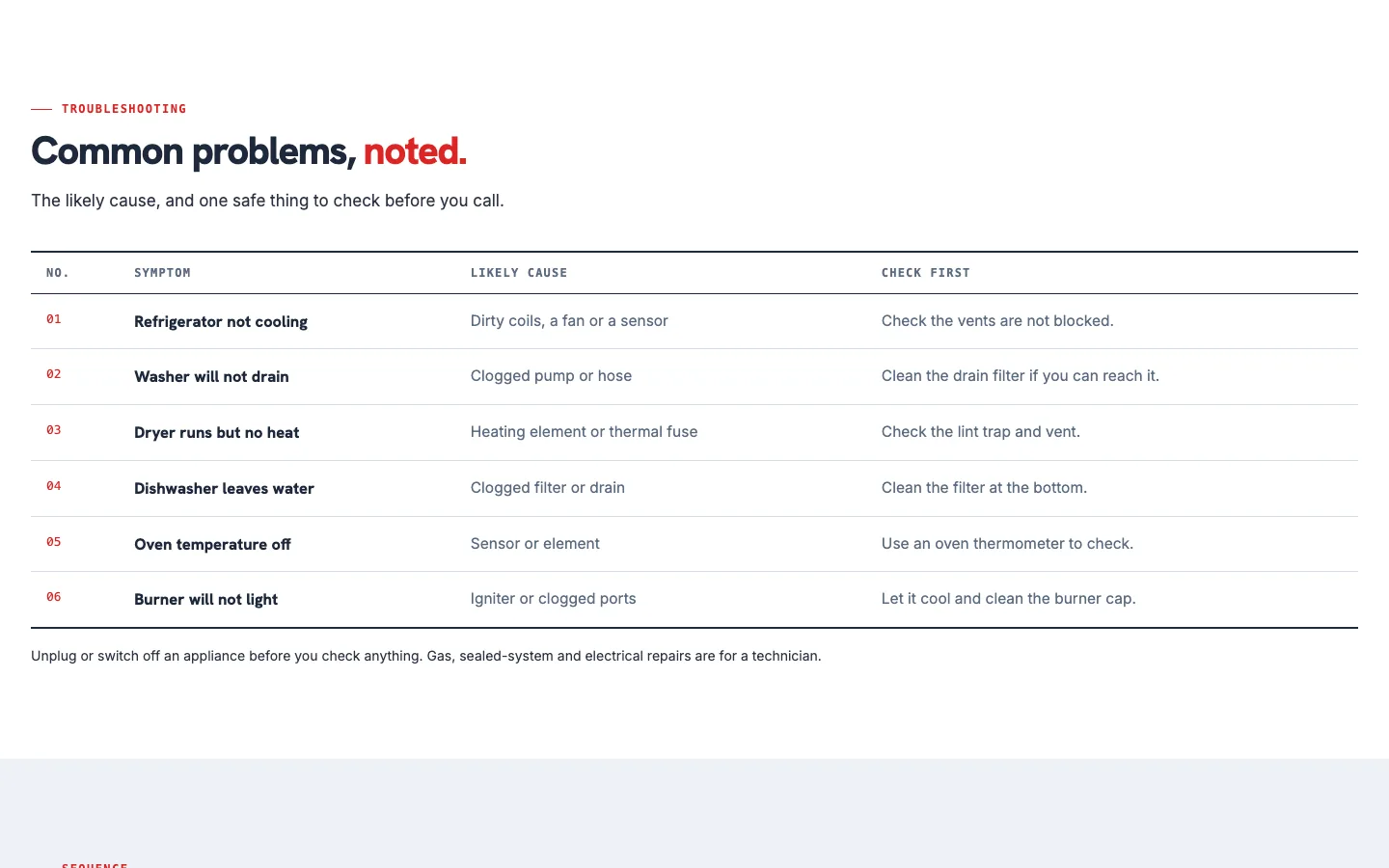Image resolution: width=1389 pixels, height=868 pixels.
Task: Click row number 01
Action: pos(54,319)
